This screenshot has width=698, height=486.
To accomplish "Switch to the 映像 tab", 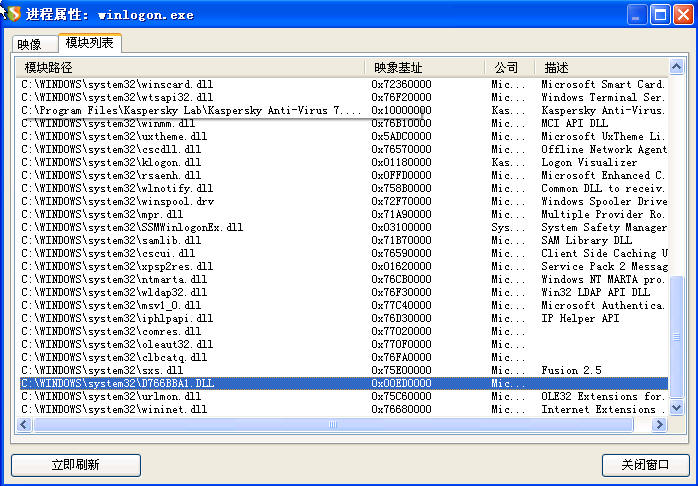I will pyautogui.click(x=35, y=44).
